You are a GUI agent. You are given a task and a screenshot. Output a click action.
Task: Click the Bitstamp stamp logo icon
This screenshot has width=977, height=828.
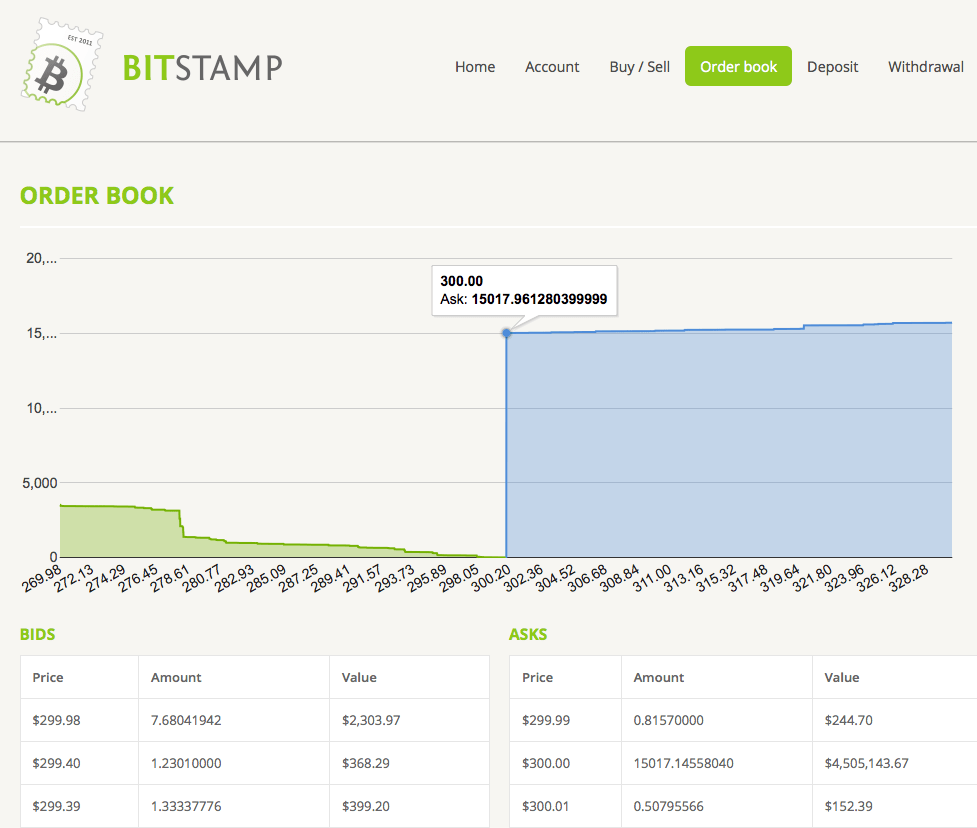(x=62, y=65)
